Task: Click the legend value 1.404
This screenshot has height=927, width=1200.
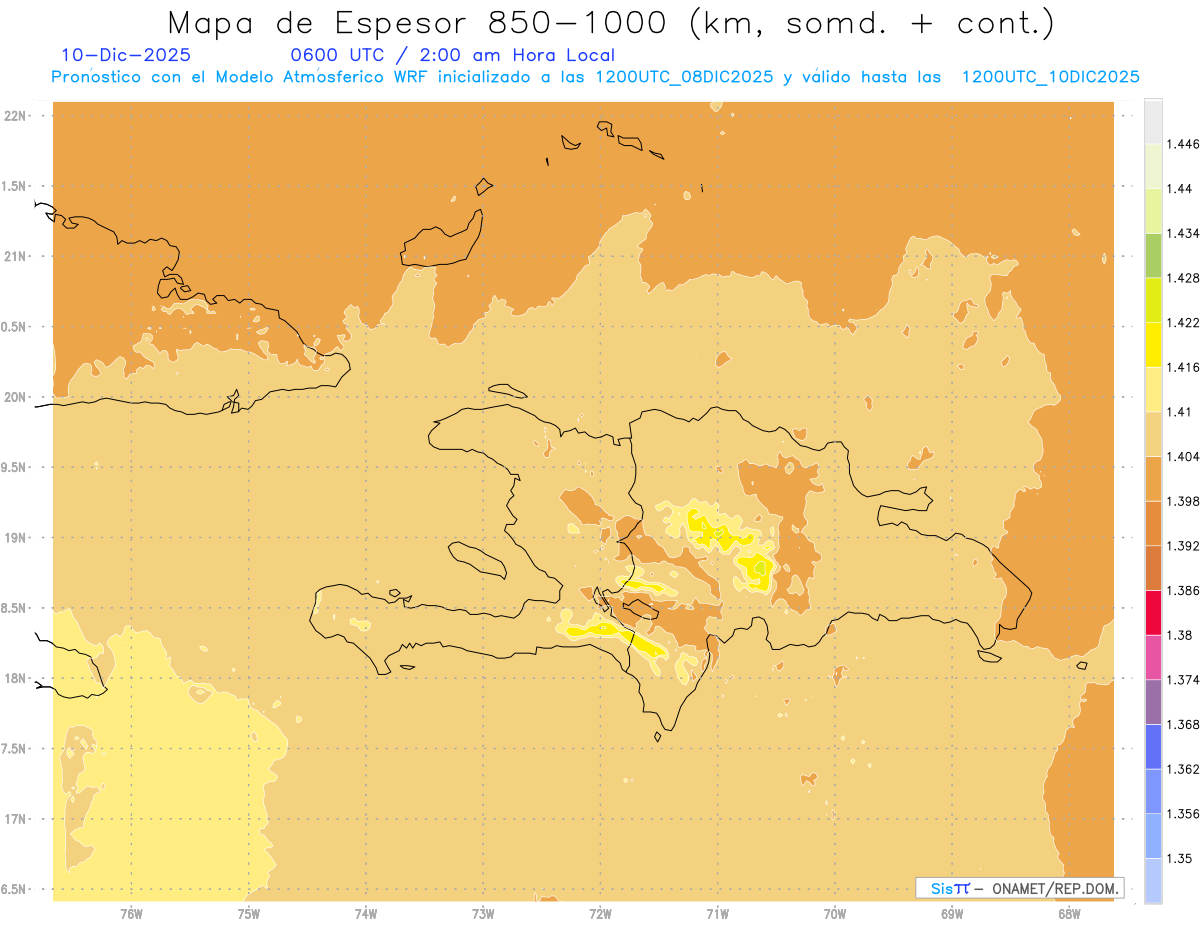Action: (1184, 456)
